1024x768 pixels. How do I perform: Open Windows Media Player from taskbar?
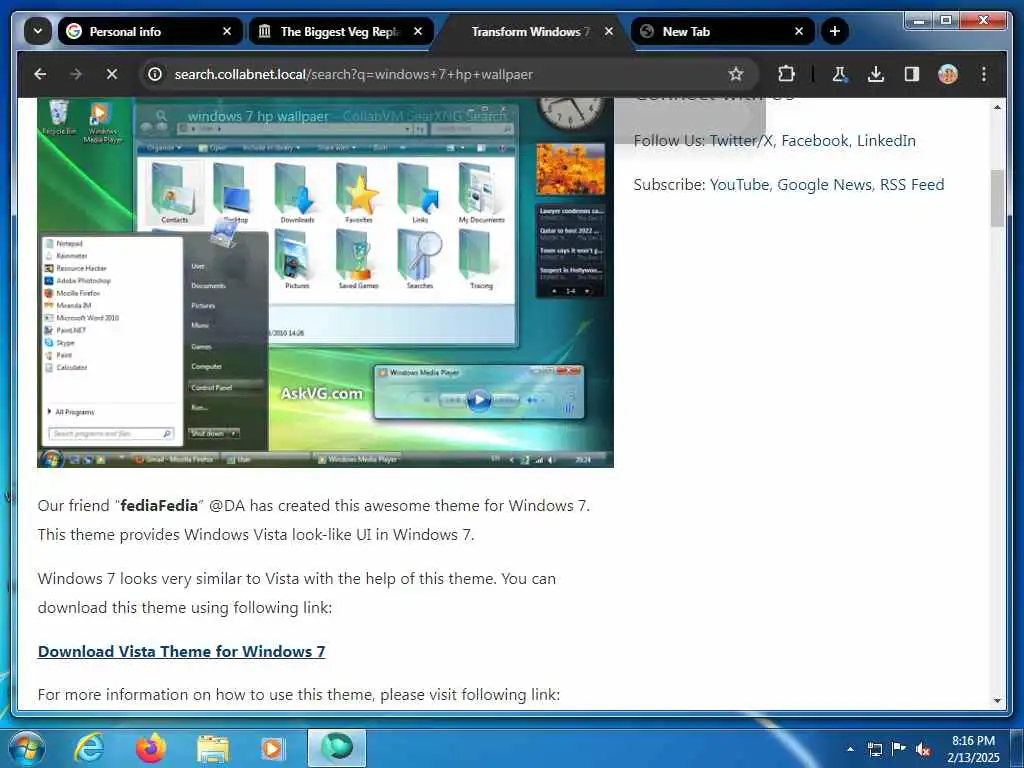click(x=272, y=748)
